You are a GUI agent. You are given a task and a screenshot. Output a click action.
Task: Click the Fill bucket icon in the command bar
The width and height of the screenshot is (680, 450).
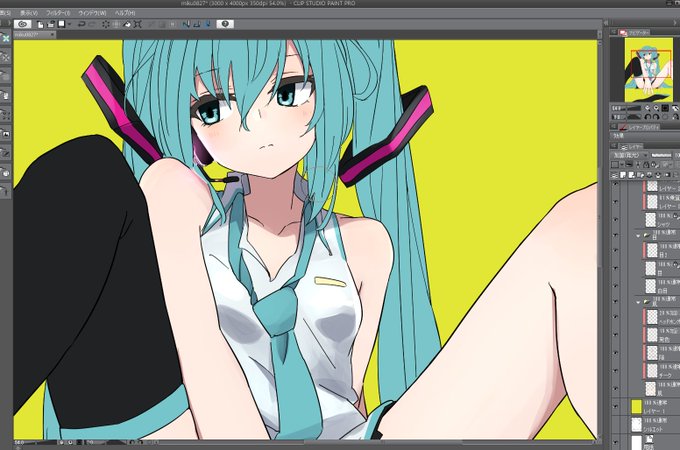tap(127, 24)
